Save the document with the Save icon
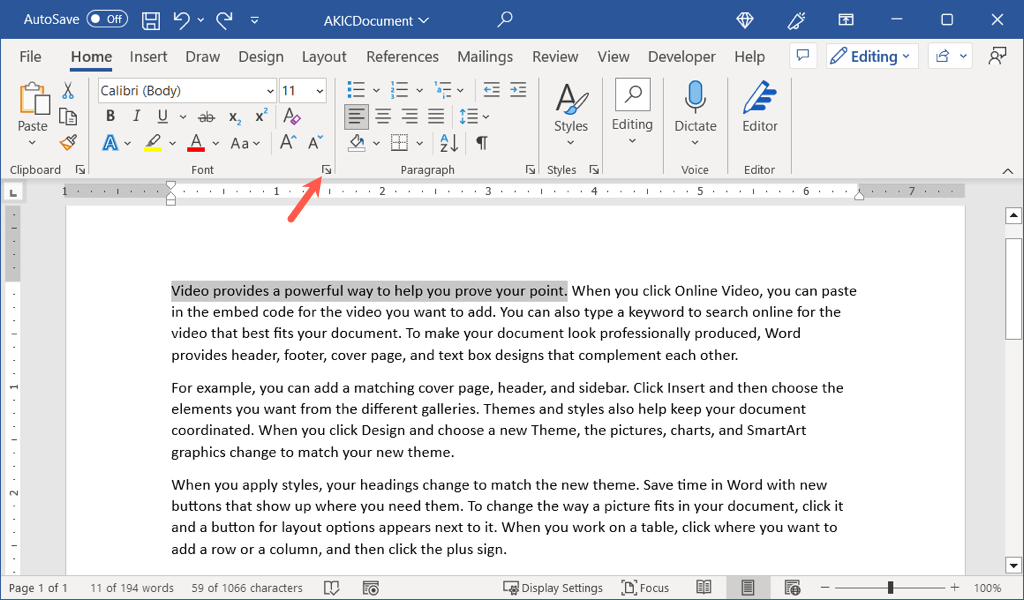This screenshot has width=1024, height=600. pyautogui.click(x=150, y=19)
